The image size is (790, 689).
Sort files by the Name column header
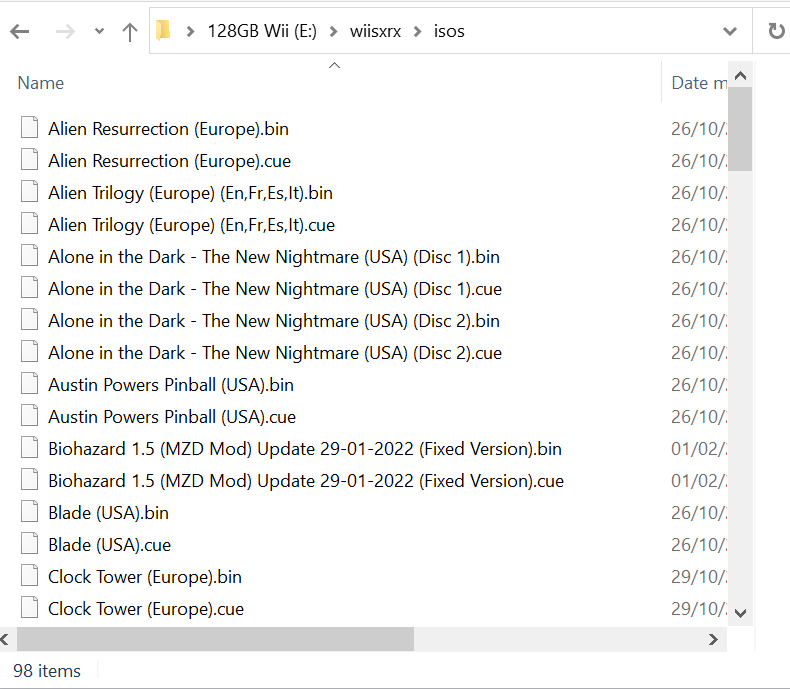[x=41, y=83]
